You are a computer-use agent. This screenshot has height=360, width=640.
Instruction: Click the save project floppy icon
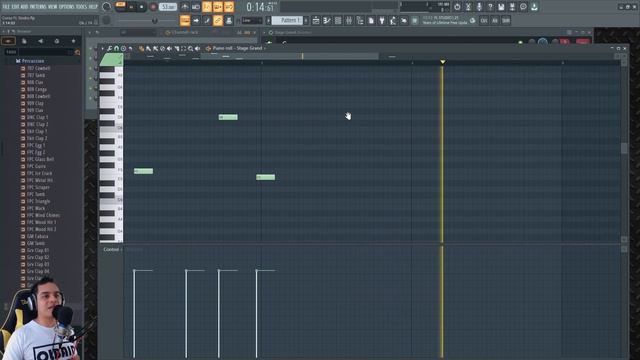click(501, 7)
